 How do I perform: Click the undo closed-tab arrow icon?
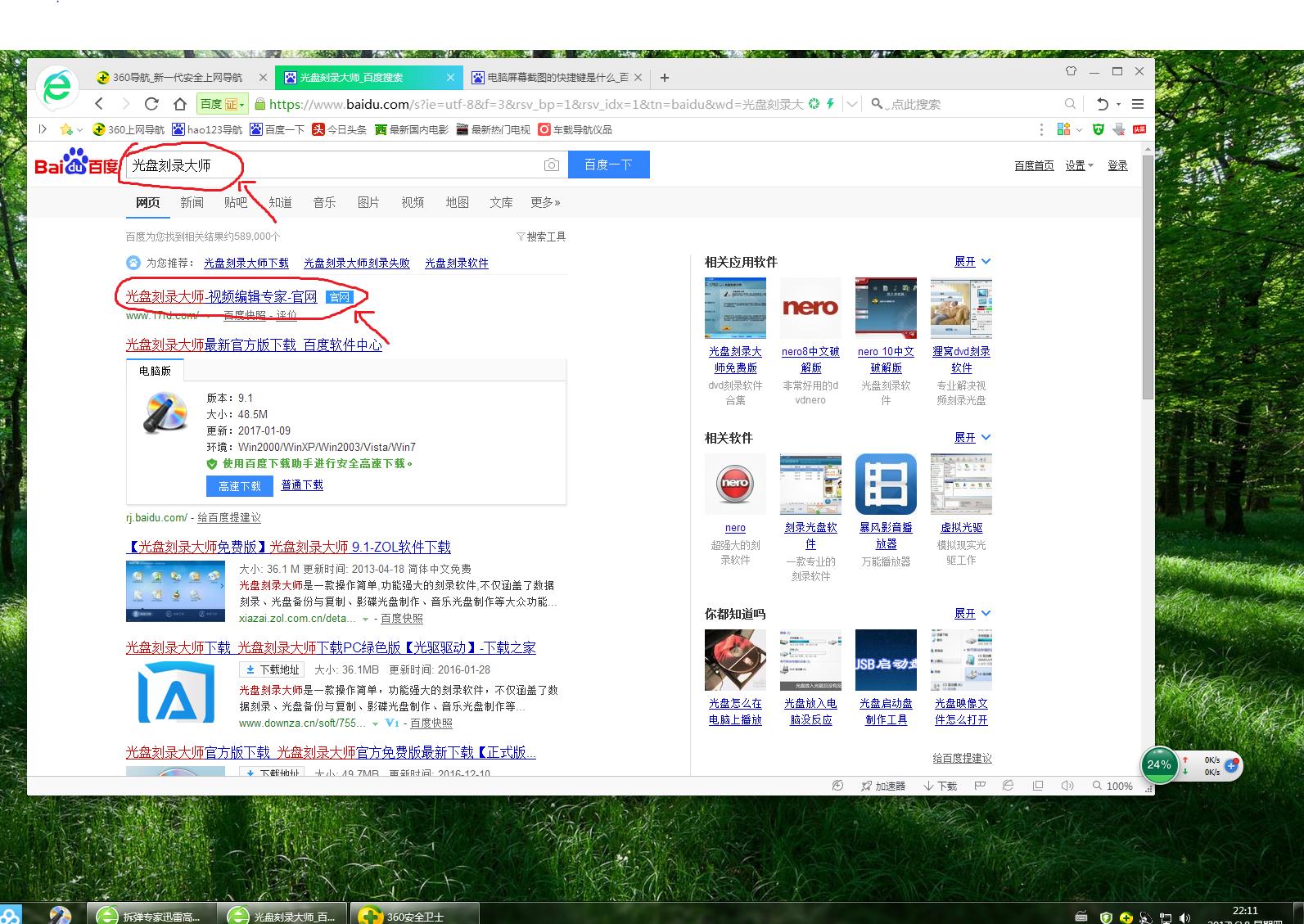pos(1102,104)
